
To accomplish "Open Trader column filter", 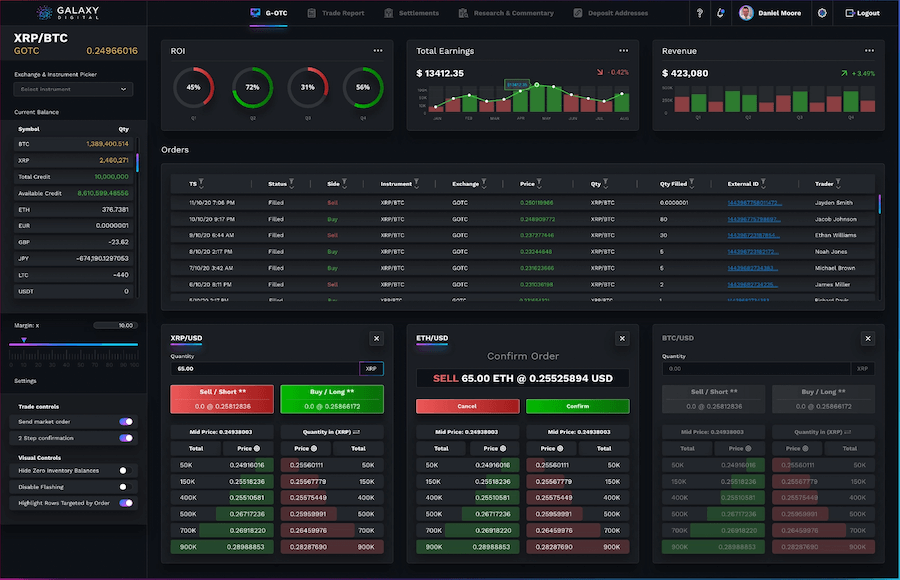I will coord(838,184).
